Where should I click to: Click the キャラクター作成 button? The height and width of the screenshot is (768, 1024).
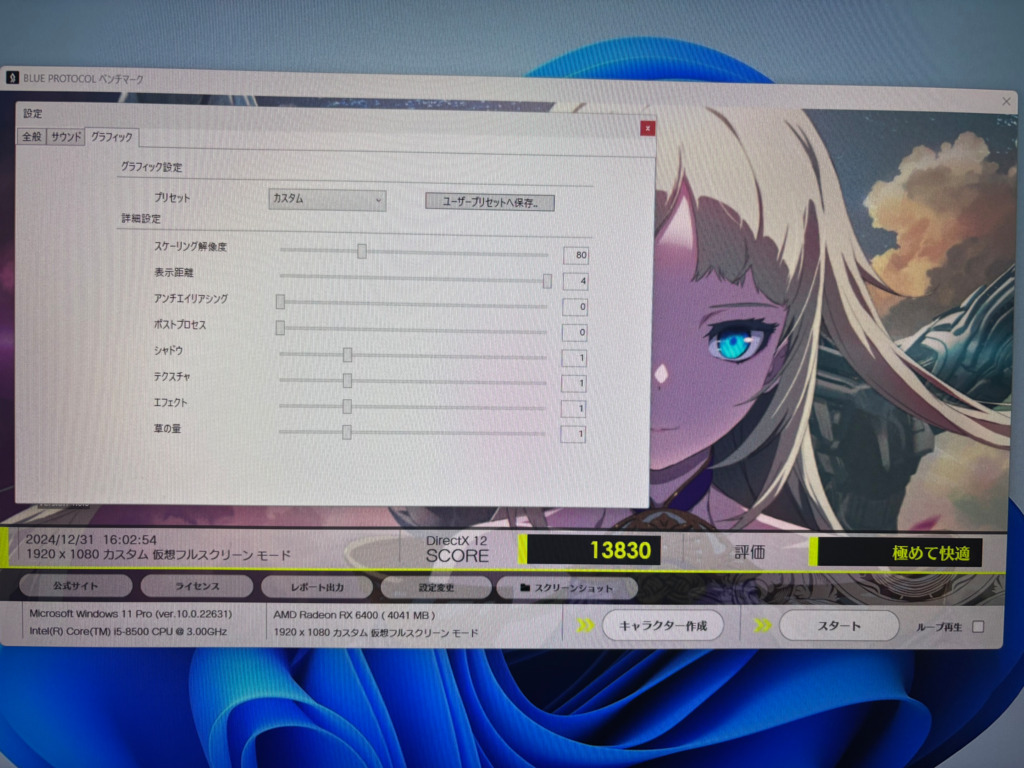point(662,626)
